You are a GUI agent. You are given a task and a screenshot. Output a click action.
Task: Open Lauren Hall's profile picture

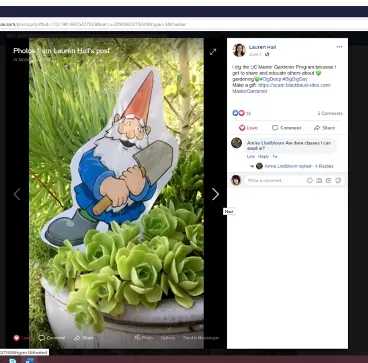click(x=239, y=50)
